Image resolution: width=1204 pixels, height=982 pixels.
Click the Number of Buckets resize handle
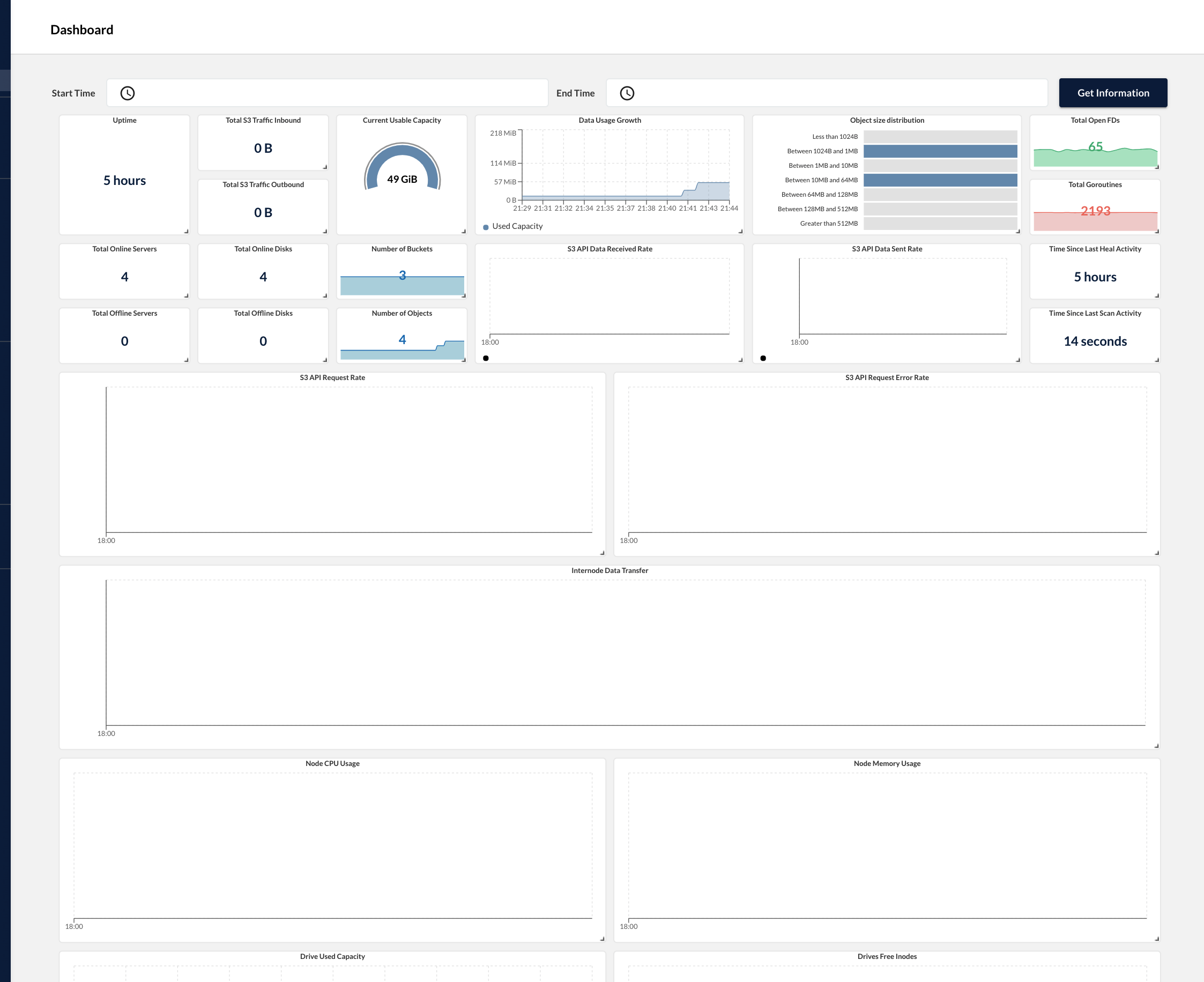(463, 296)
